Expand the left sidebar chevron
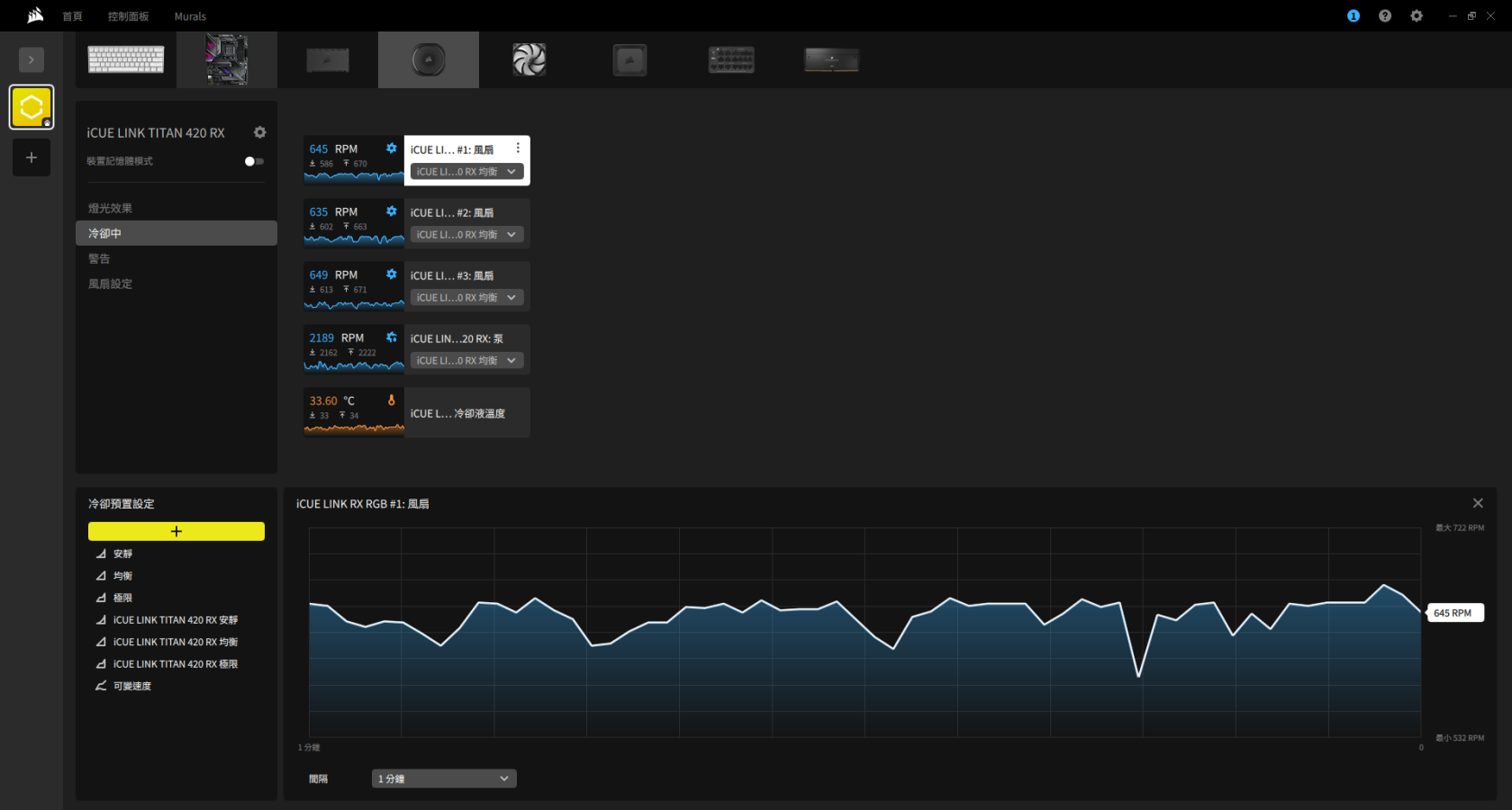Viewport: 1512px width, 810px height. coord(32,60)
